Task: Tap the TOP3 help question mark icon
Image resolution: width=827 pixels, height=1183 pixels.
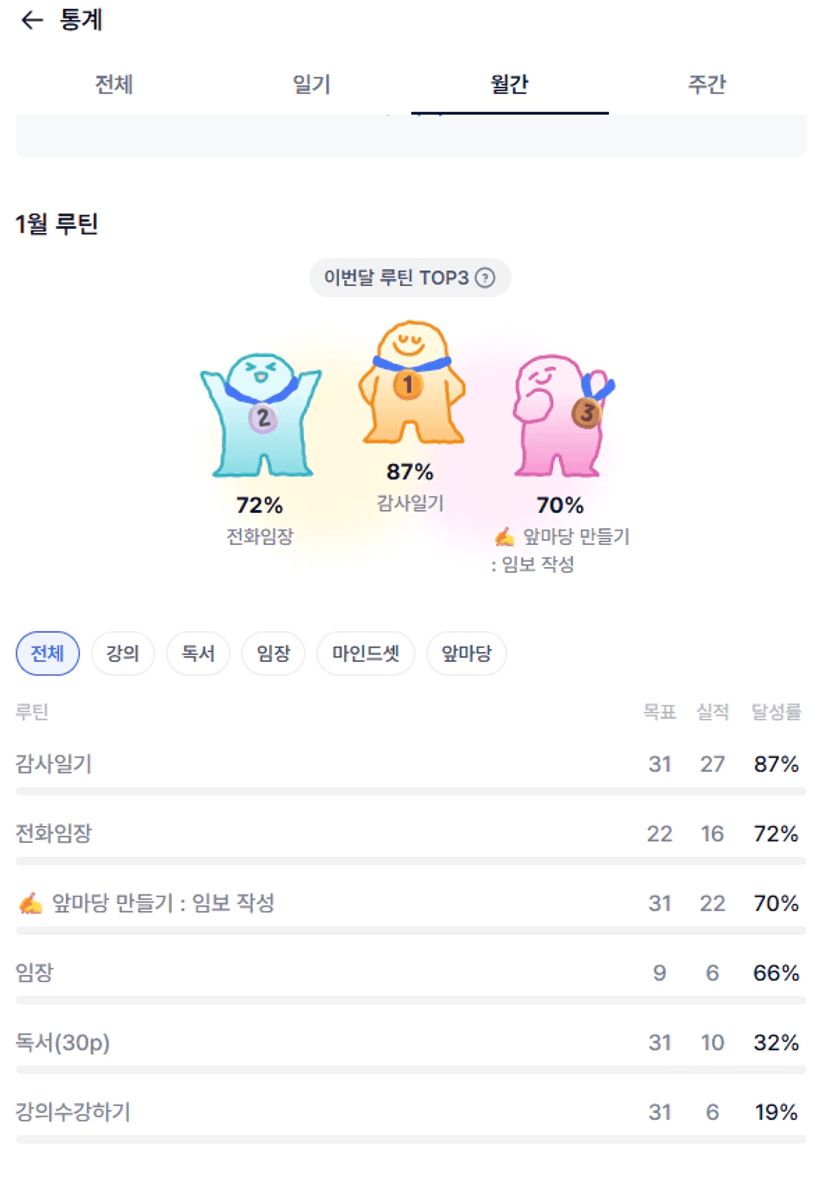Action: click(x=485, y=278)
